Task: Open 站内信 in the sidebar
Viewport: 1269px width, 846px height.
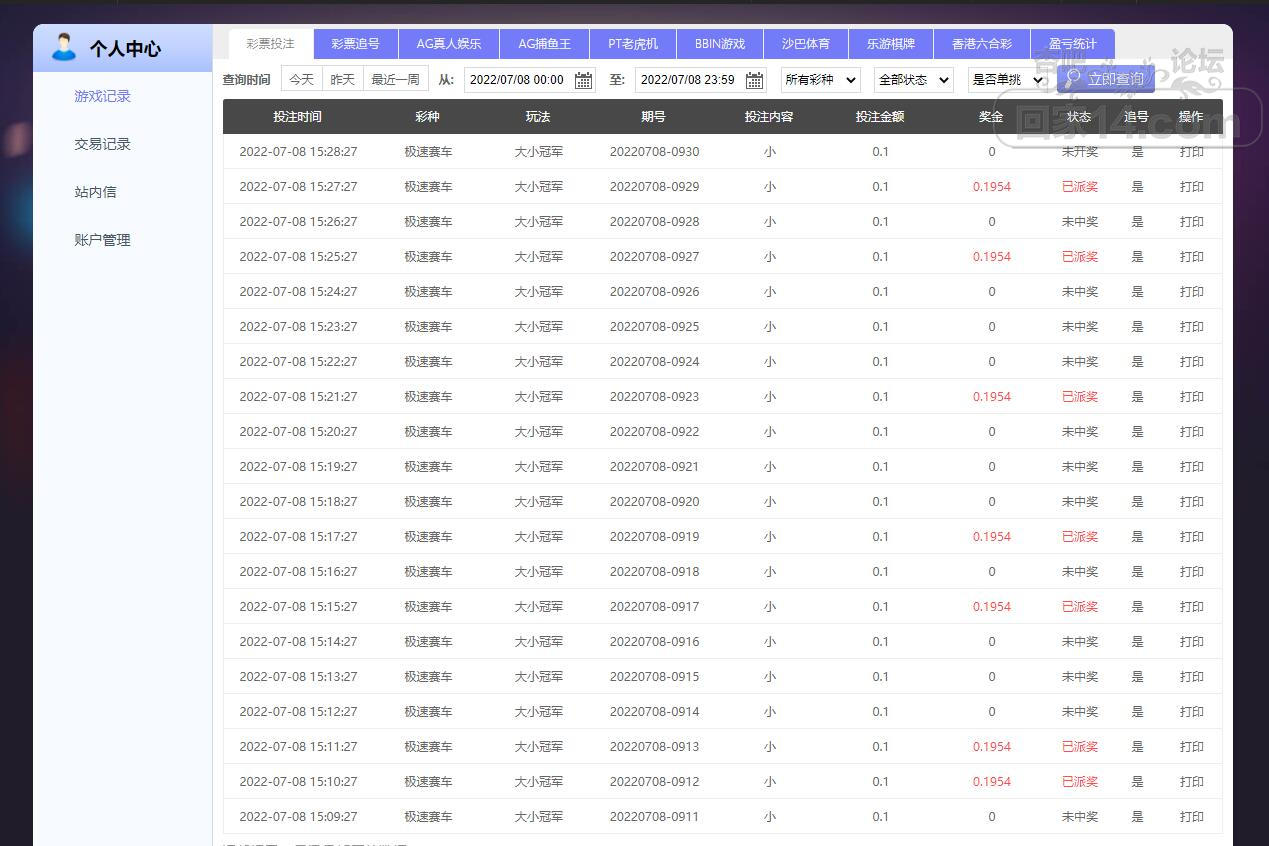Action: click(95, 192)
